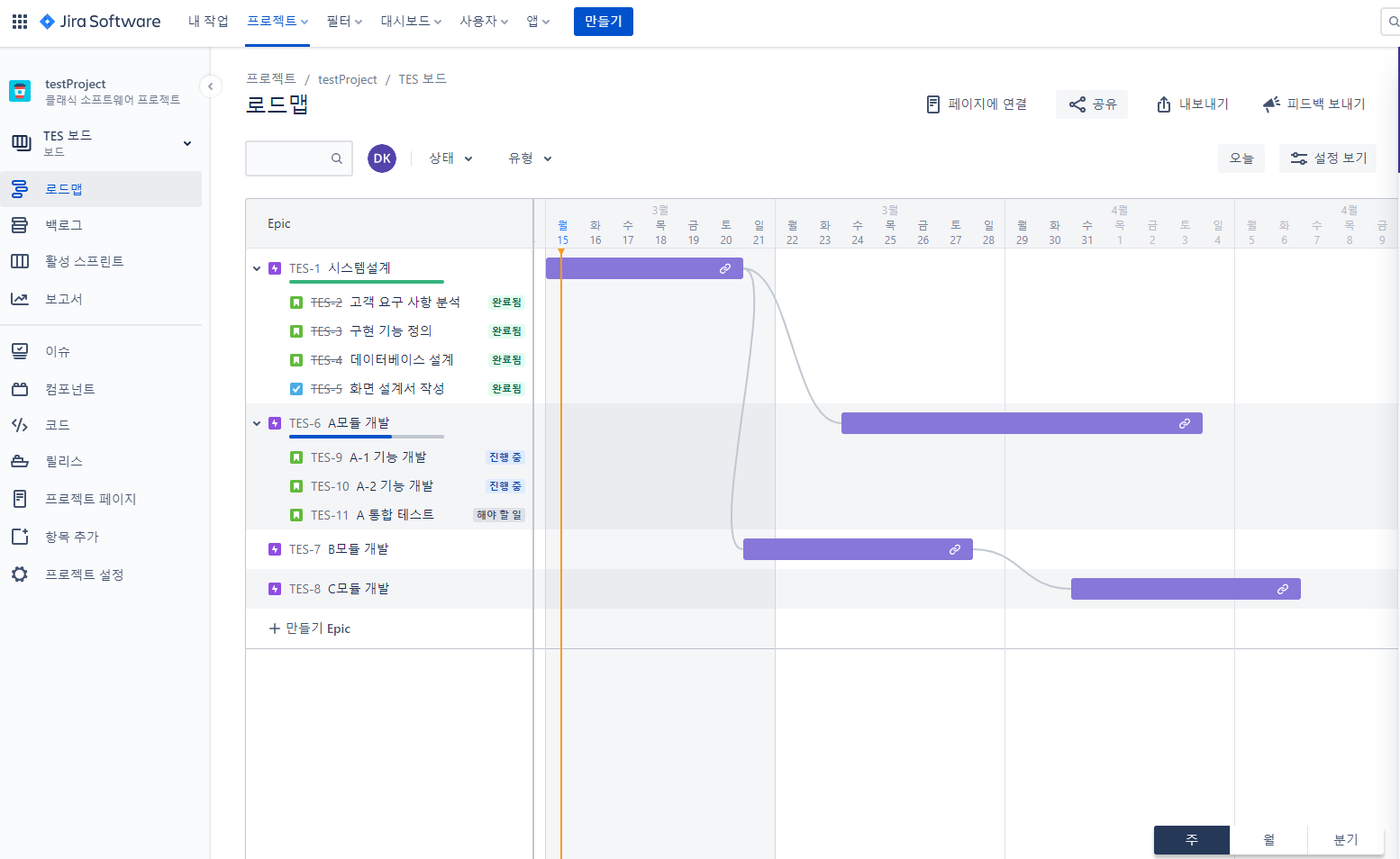Click the 만들기 create button
This screenshot has width=1400, height=859.
point(604,22)
